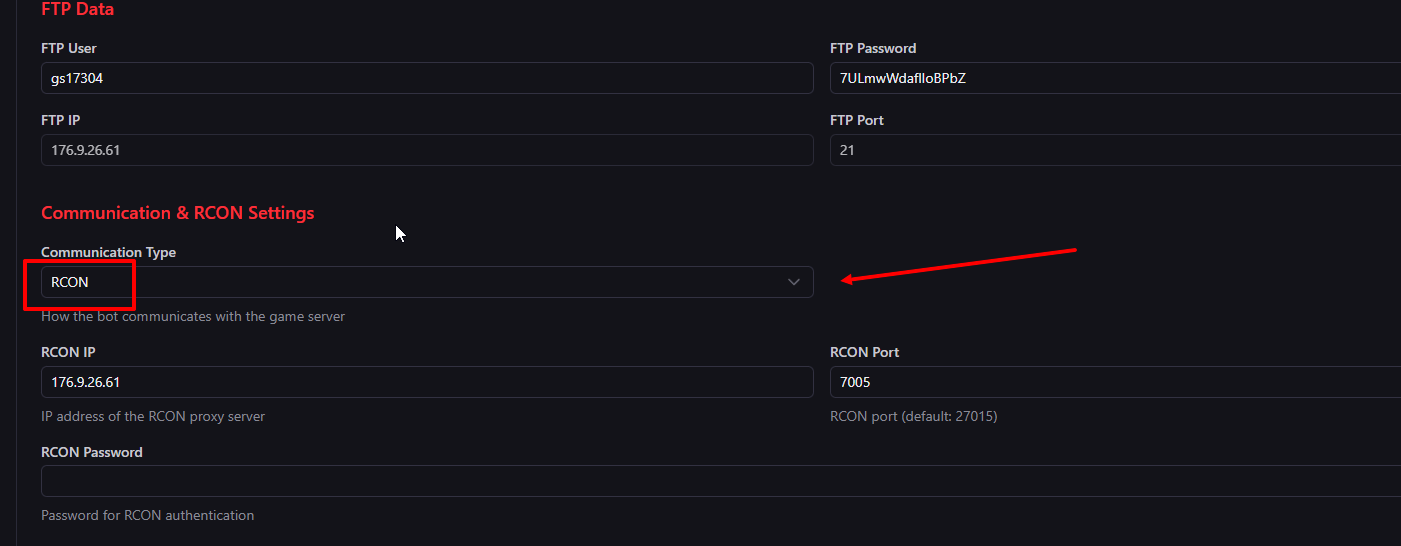Click the FTP User input field
The height and width of the screenshot is (546, 1401).
pos(427,78)
